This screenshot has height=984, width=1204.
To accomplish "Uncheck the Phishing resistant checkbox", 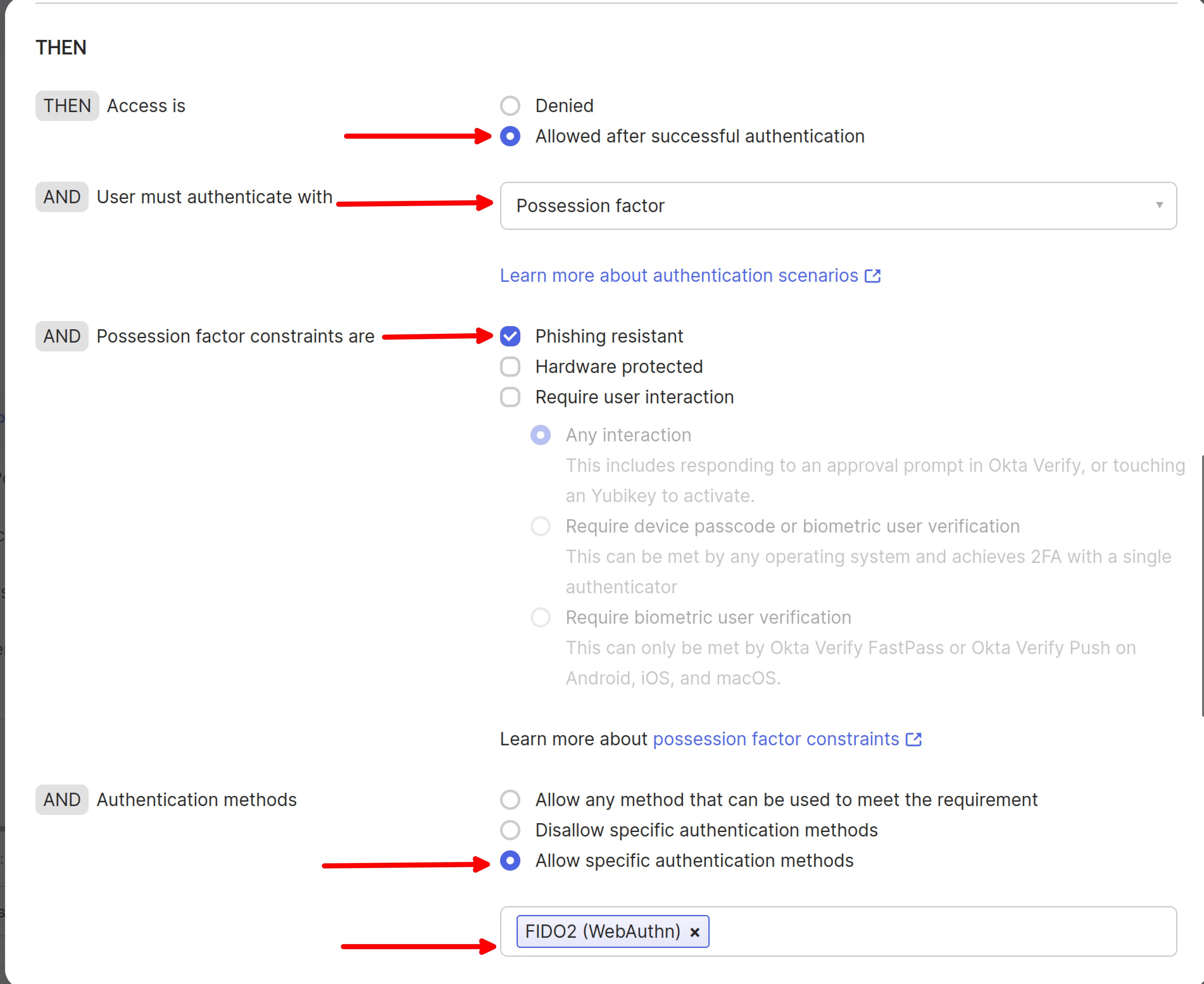I will pyautogui.click(x=510, y=336).
